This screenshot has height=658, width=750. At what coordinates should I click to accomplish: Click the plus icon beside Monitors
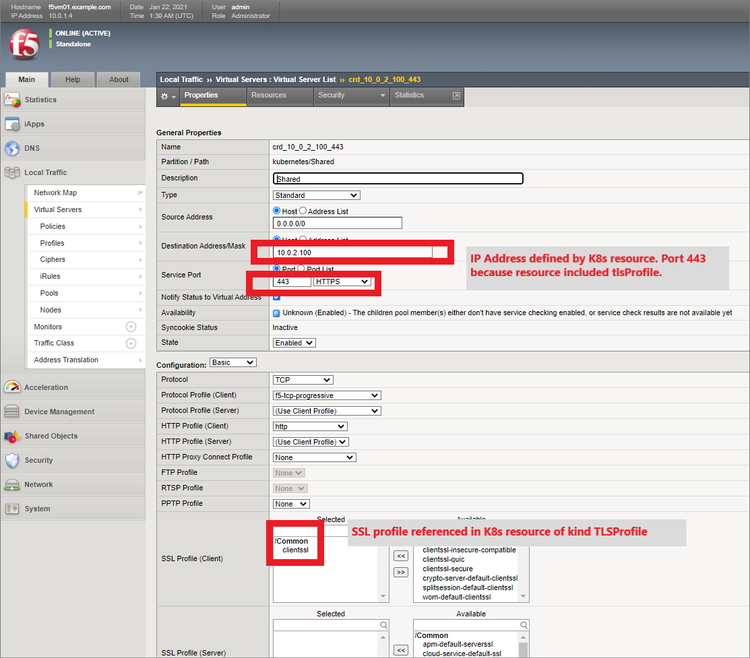pos(130,327)
